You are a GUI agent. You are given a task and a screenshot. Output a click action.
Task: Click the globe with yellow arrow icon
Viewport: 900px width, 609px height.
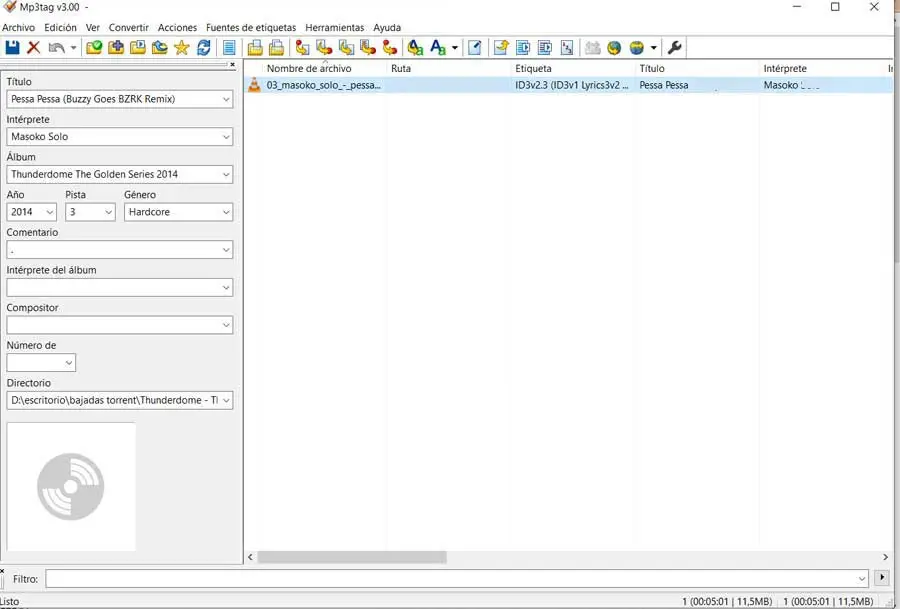pos(614,48)
